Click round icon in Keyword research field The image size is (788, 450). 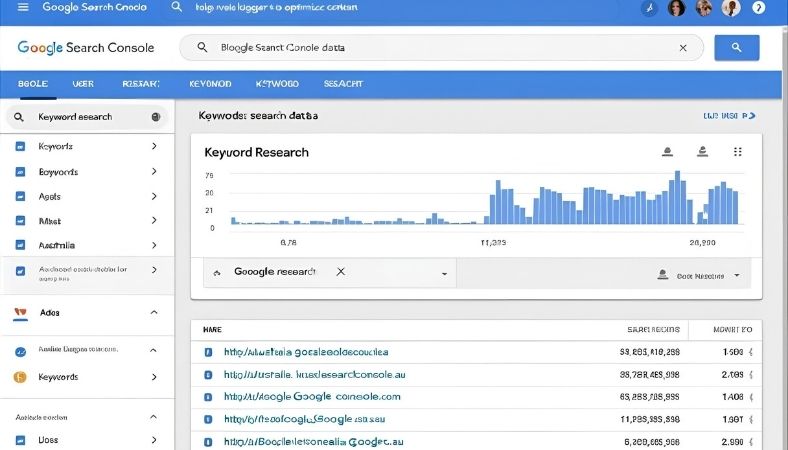click(x=156, y=117)
